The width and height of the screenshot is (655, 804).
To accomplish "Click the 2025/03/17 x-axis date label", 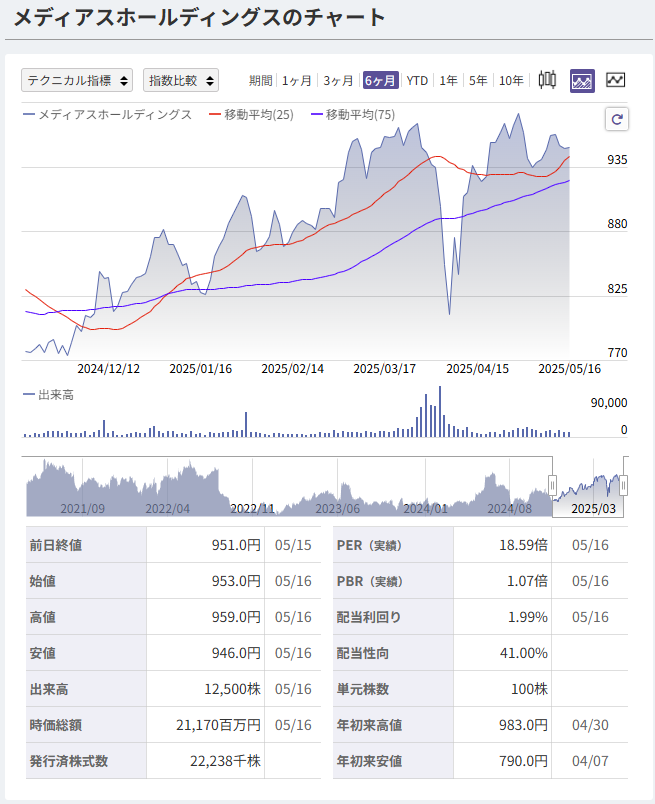I will (x=385, y=369).
